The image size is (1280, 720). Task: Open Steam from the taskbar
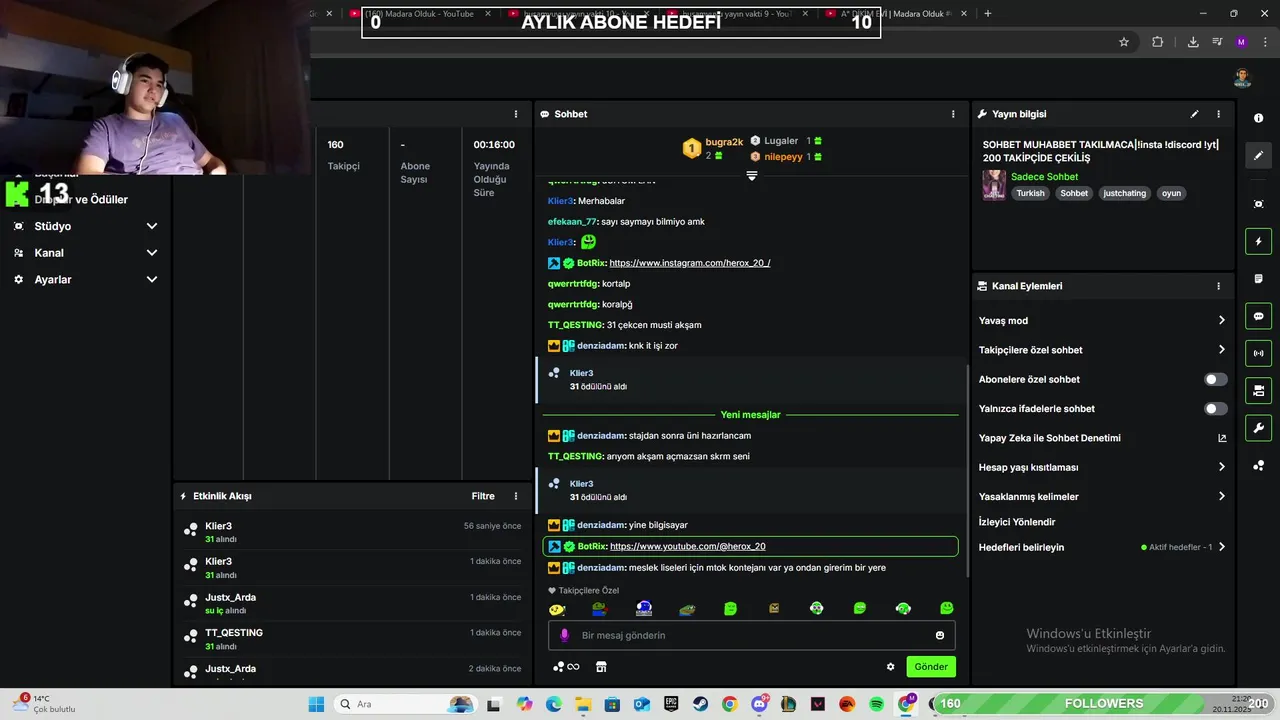tap(700, 704)
